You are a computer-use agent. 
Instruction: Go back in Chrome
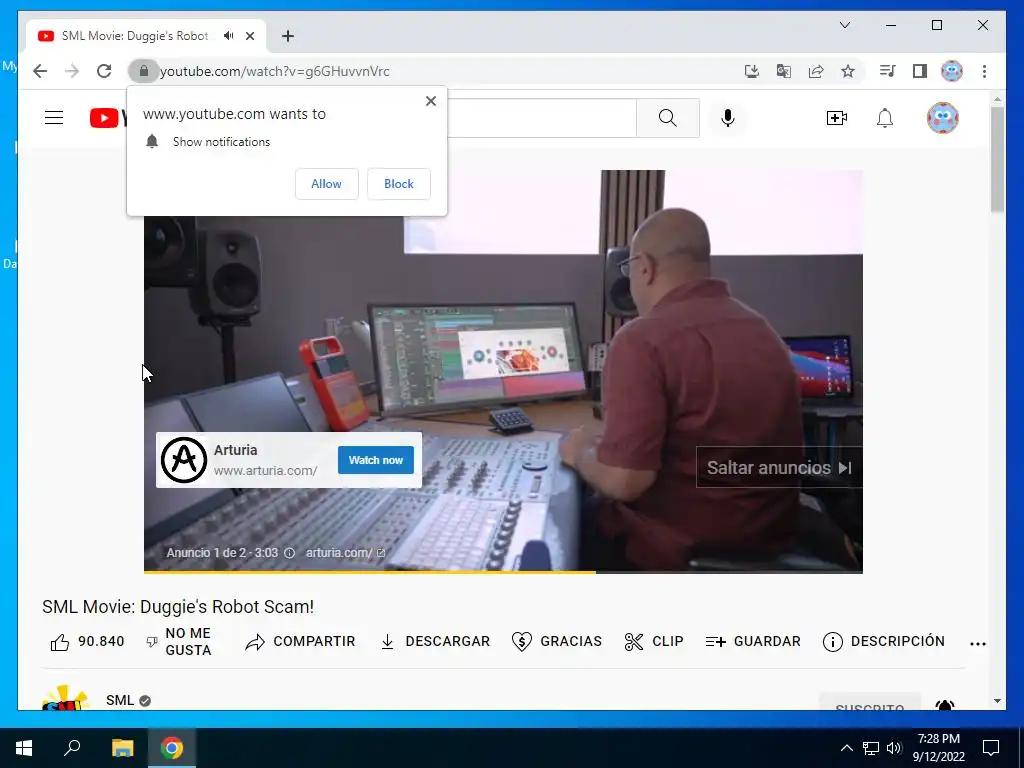coord(40,71)
